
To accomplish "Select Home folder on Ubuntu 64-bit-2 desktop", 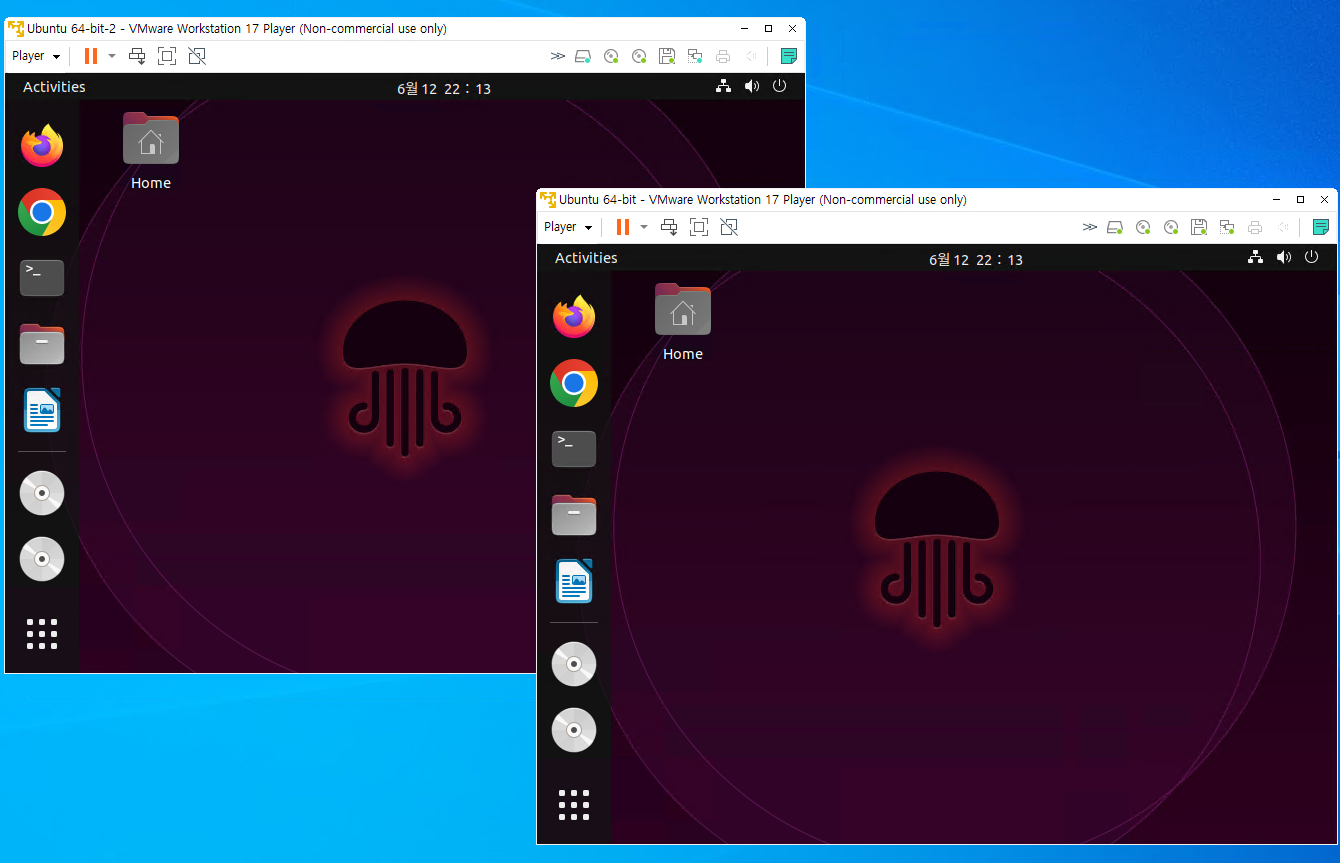I will pyautogui.click(x=151, y=151).
